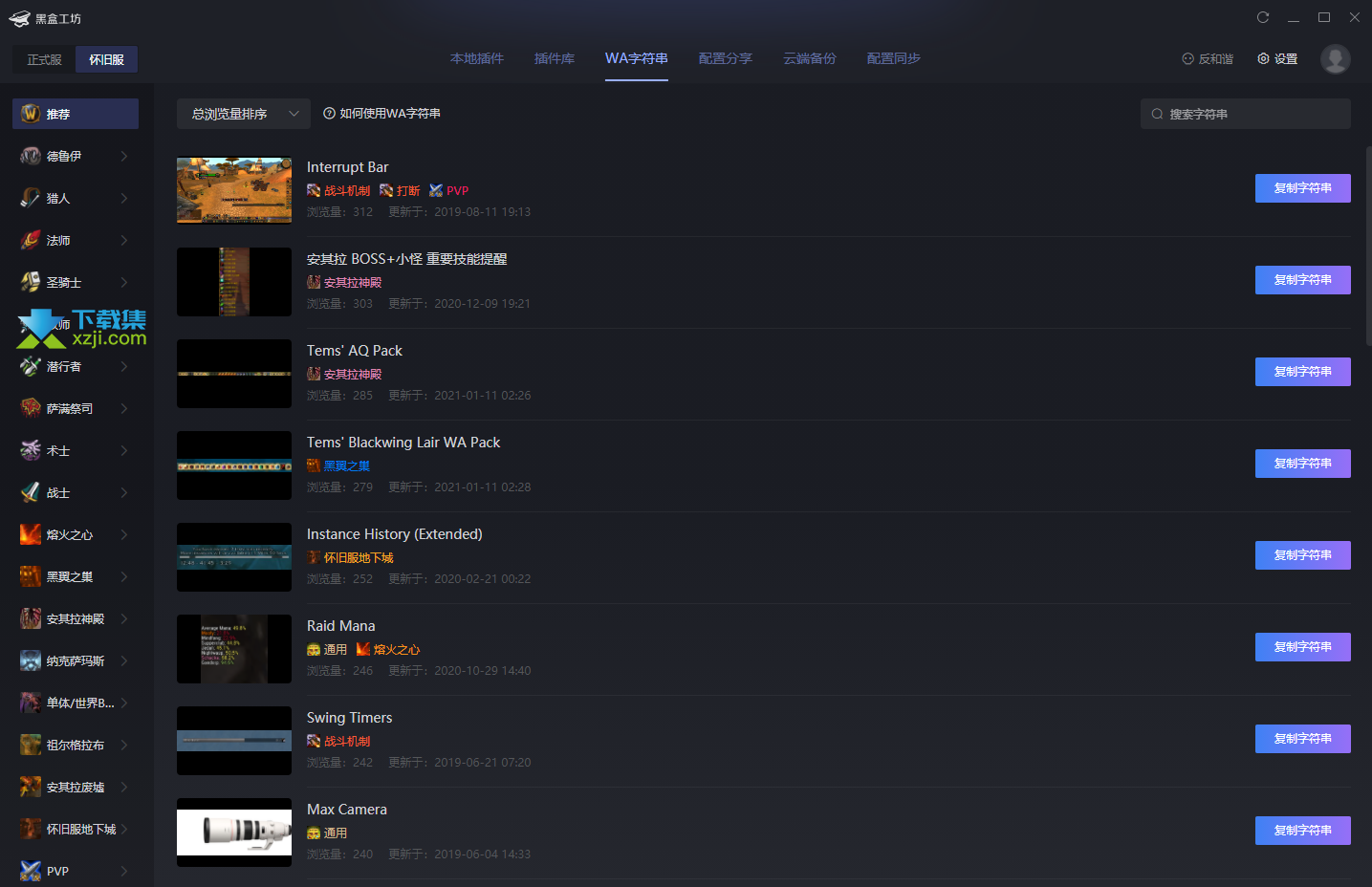
Task: Click the Hunter class icon
Action: 31,198
